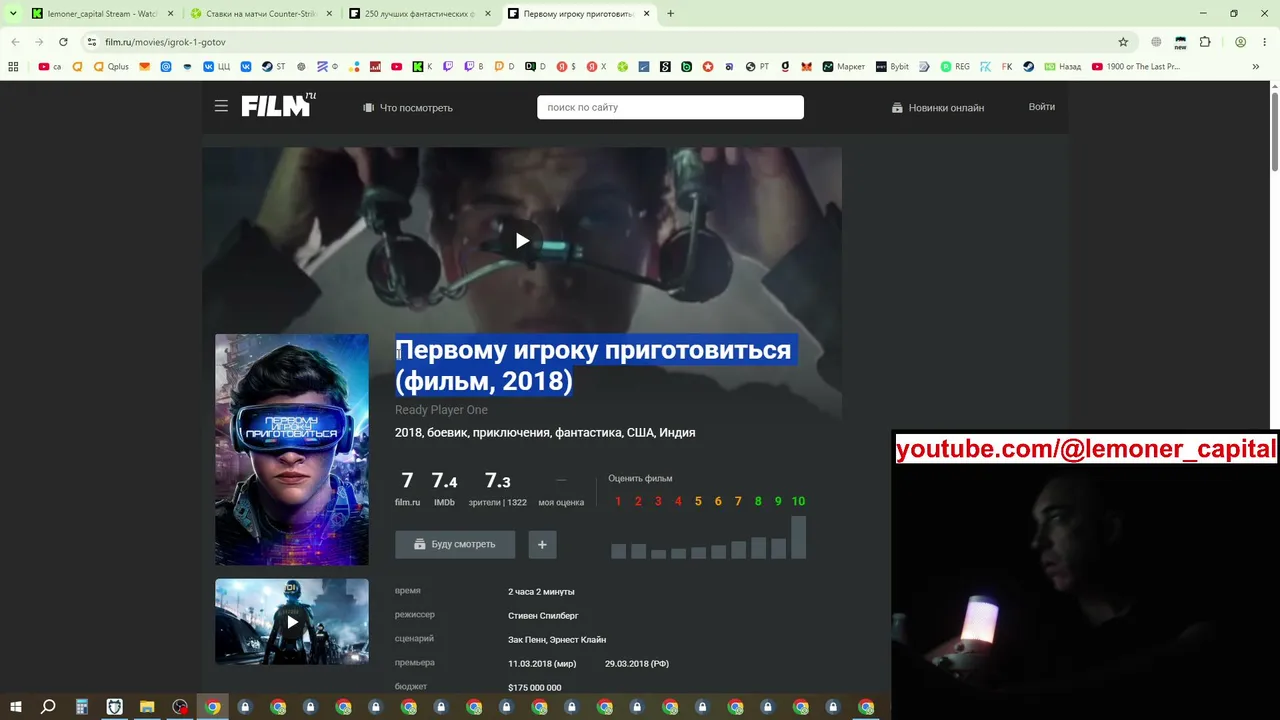Open the 'Bybit' bookmark
The height and width of the screenshot is (720, 1280).
[x=893, y=67]
